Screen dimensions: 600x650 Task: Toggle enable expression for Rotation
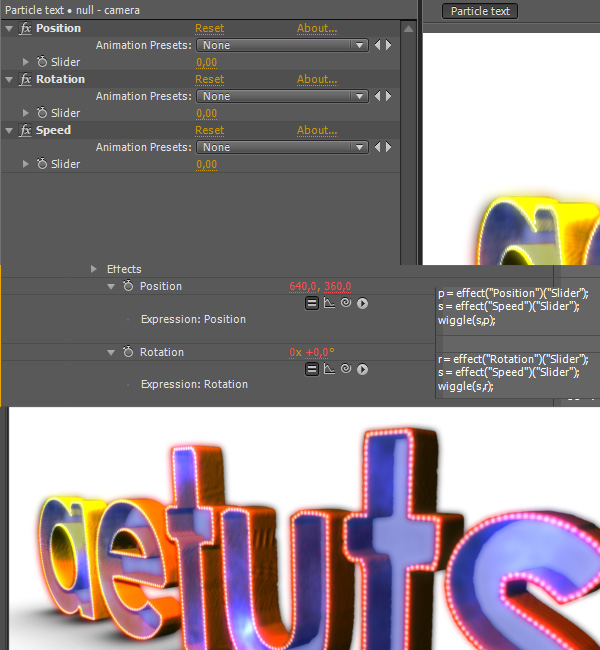311,369
